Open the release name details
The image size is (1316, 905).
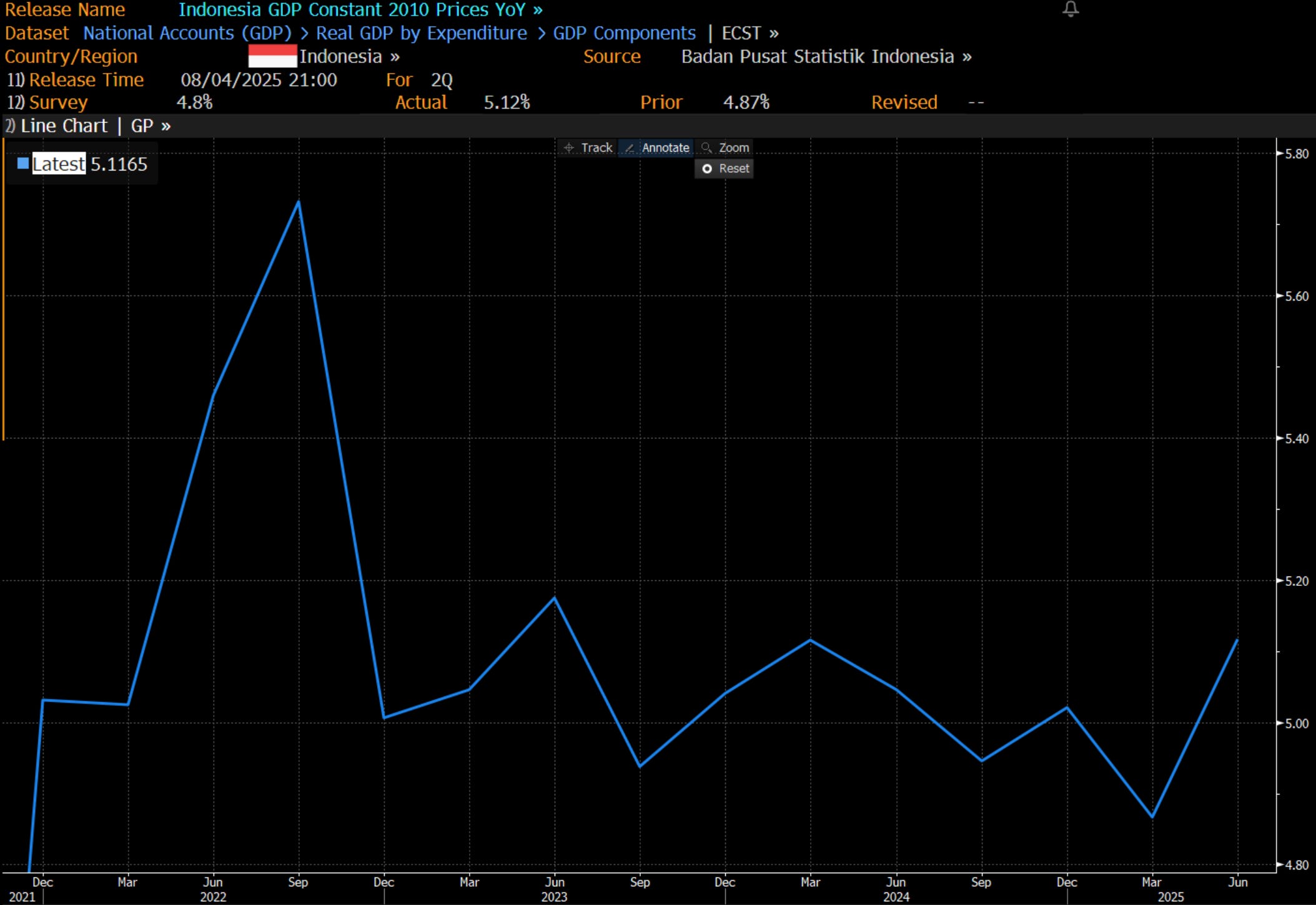[x=360, y=10]
